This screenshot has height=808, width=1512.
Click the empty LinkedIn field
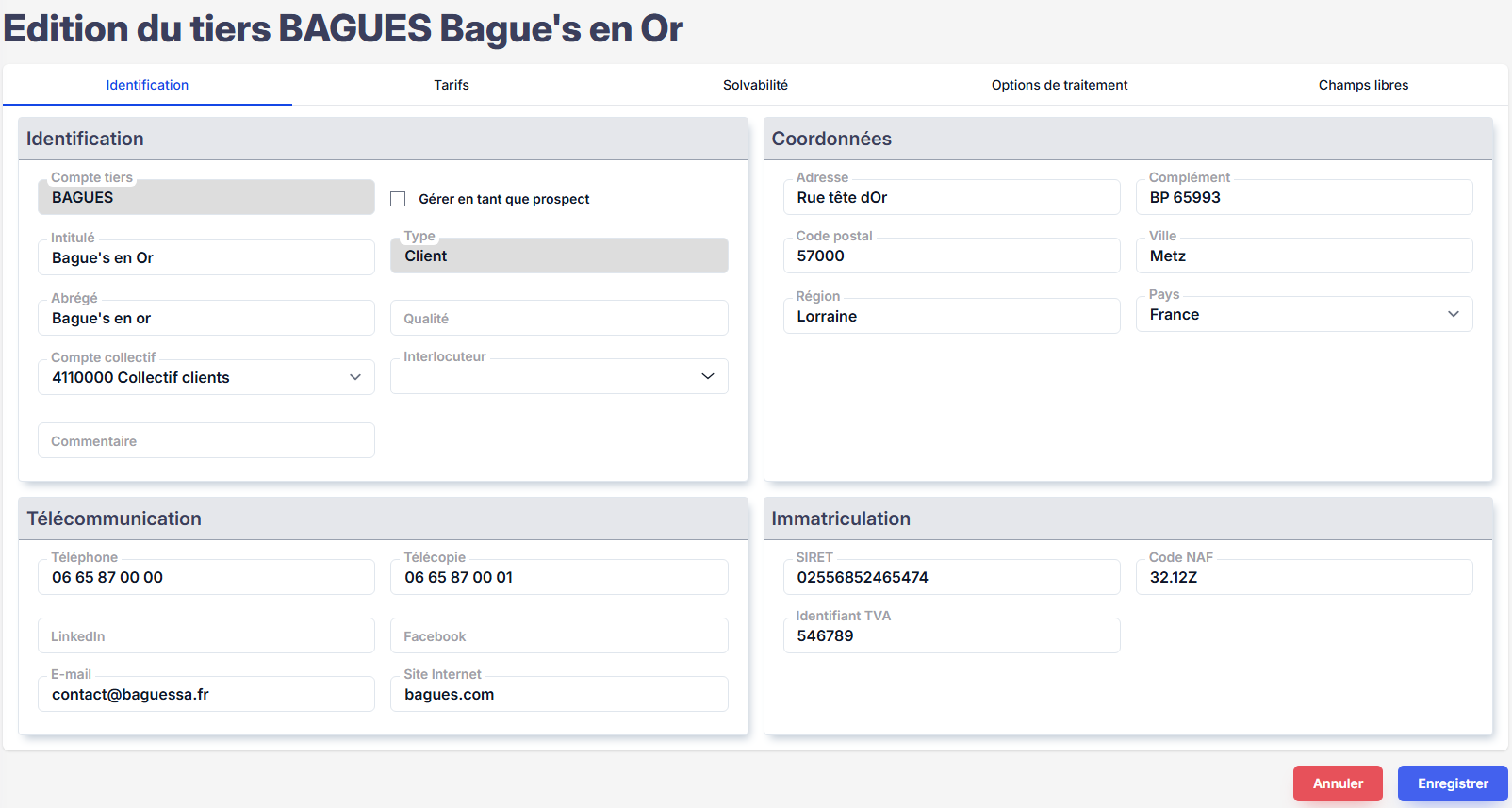(x=205, y=635)
